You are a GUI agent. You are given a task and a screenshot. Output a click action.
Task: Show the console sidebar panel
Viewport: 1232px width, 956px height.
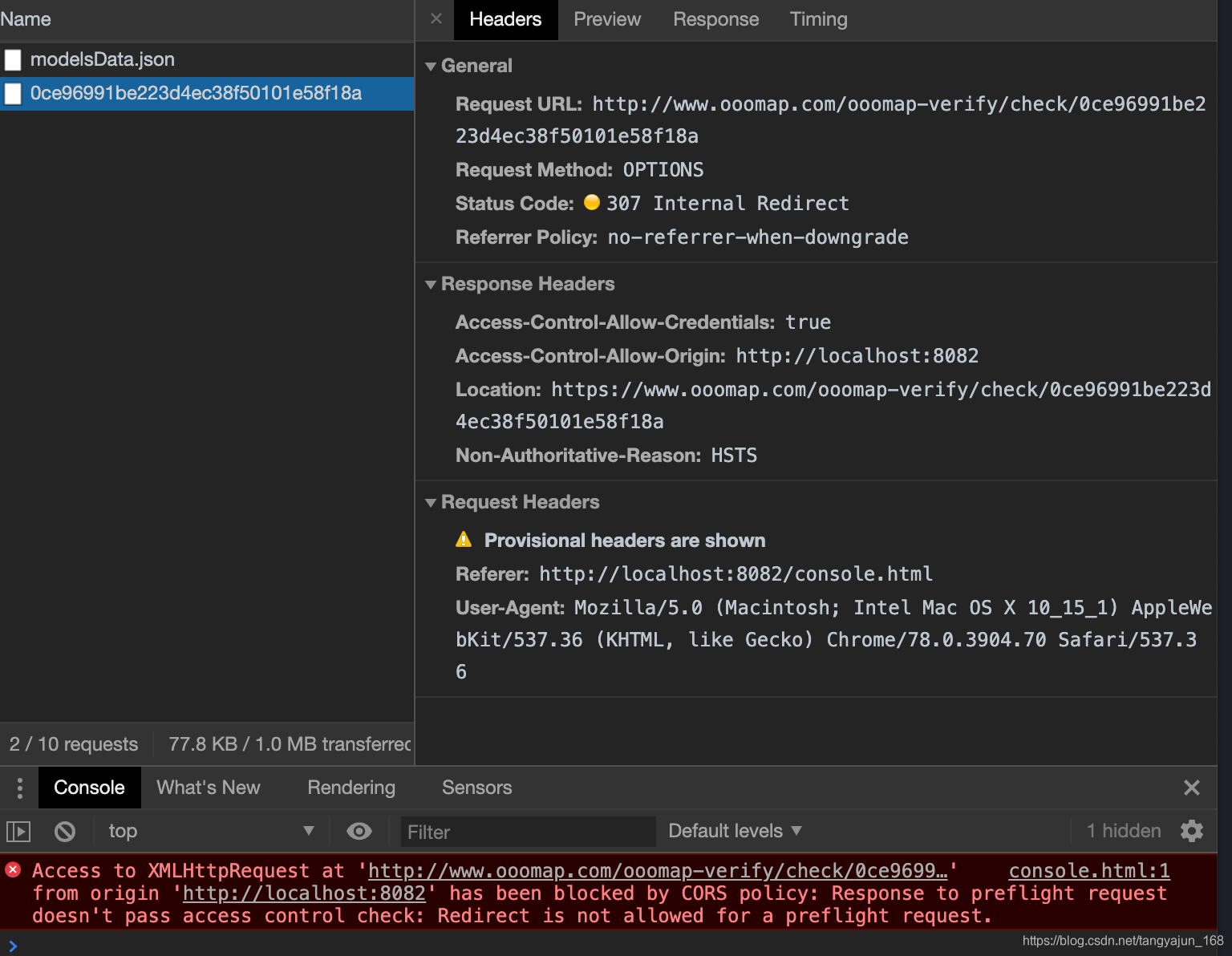click(x=18, y=831)
